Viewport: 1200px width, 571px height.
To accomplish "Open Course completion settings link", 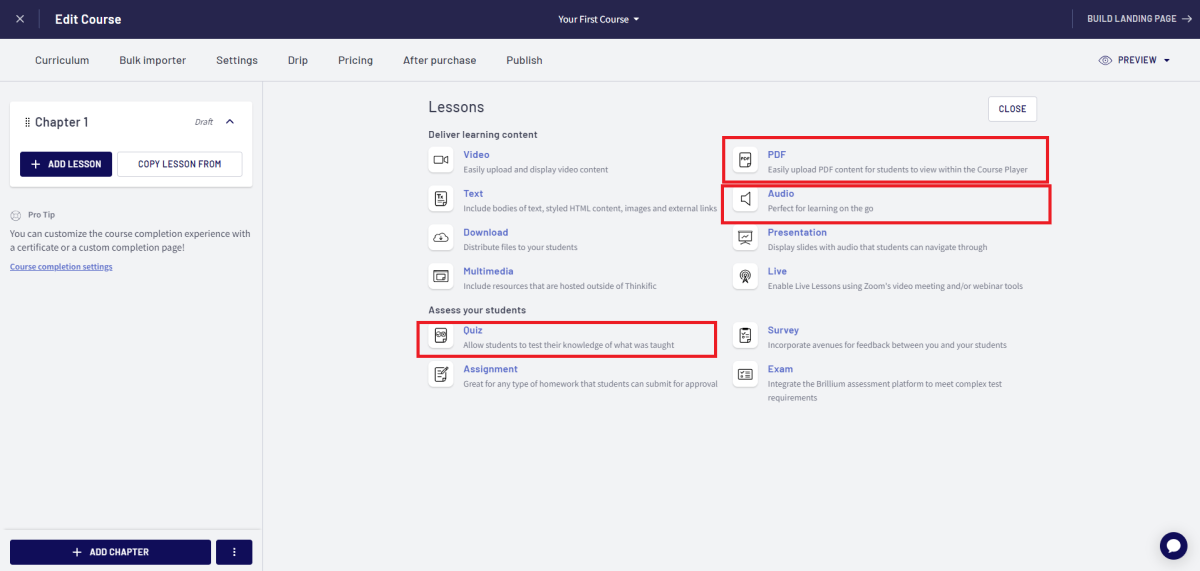I will [x=61, y=267].
